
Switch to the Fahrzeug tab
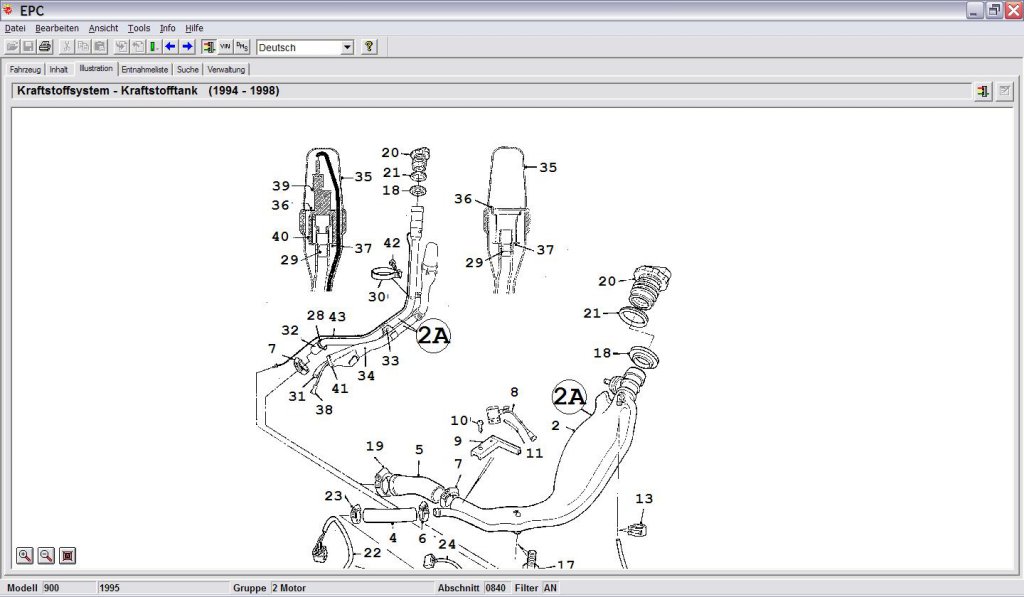[x=25, y=69]
